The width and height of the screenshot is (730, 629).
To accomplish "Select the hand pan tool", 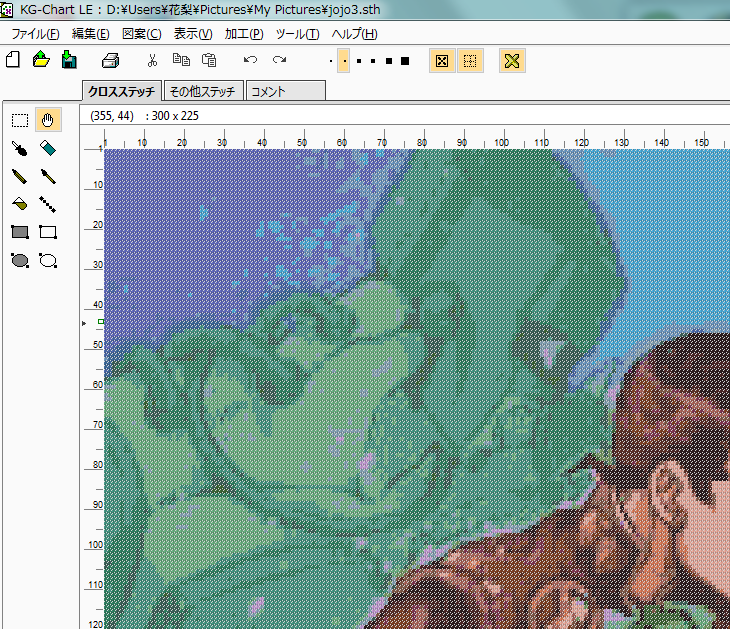I will tap(48, 120).
